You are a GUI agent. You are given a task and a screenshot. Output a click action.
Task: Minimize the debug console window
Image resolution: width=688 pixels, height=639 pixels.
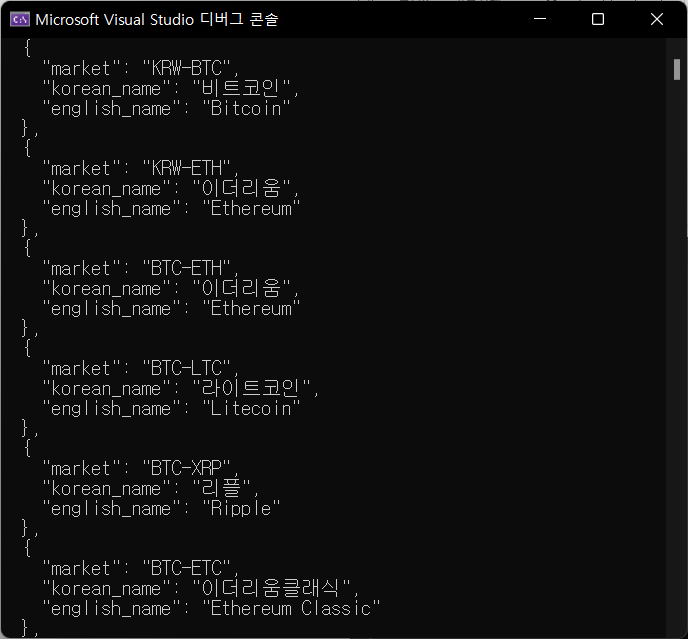coord(540,19)
